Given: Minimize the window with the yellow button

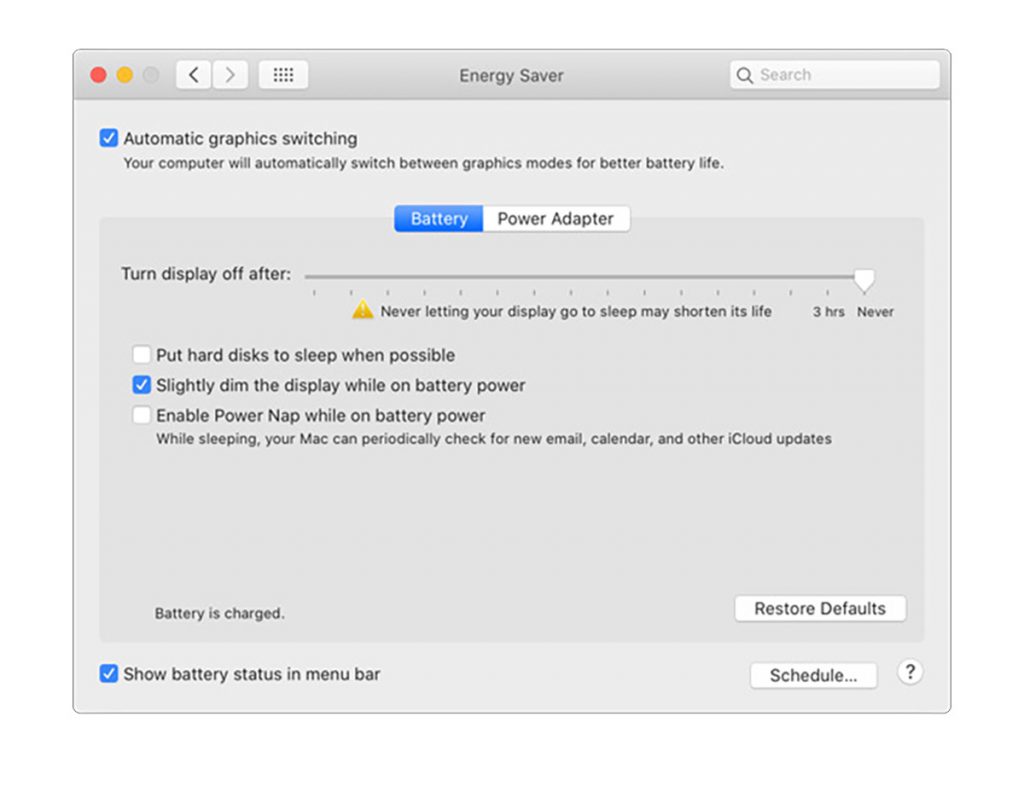Looking at the screenshot, I should pyautogui.click(x=125, y=75).
